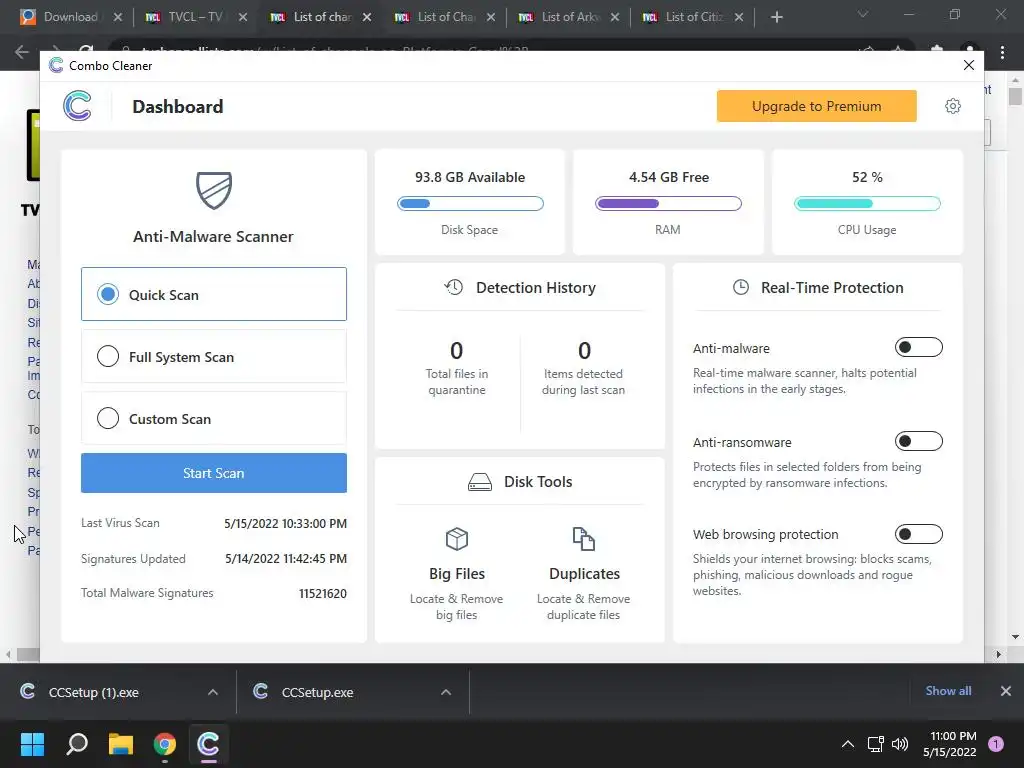Click CCSetup (1).exe download file icon
1024x768 pixels.
coord(27,692)
